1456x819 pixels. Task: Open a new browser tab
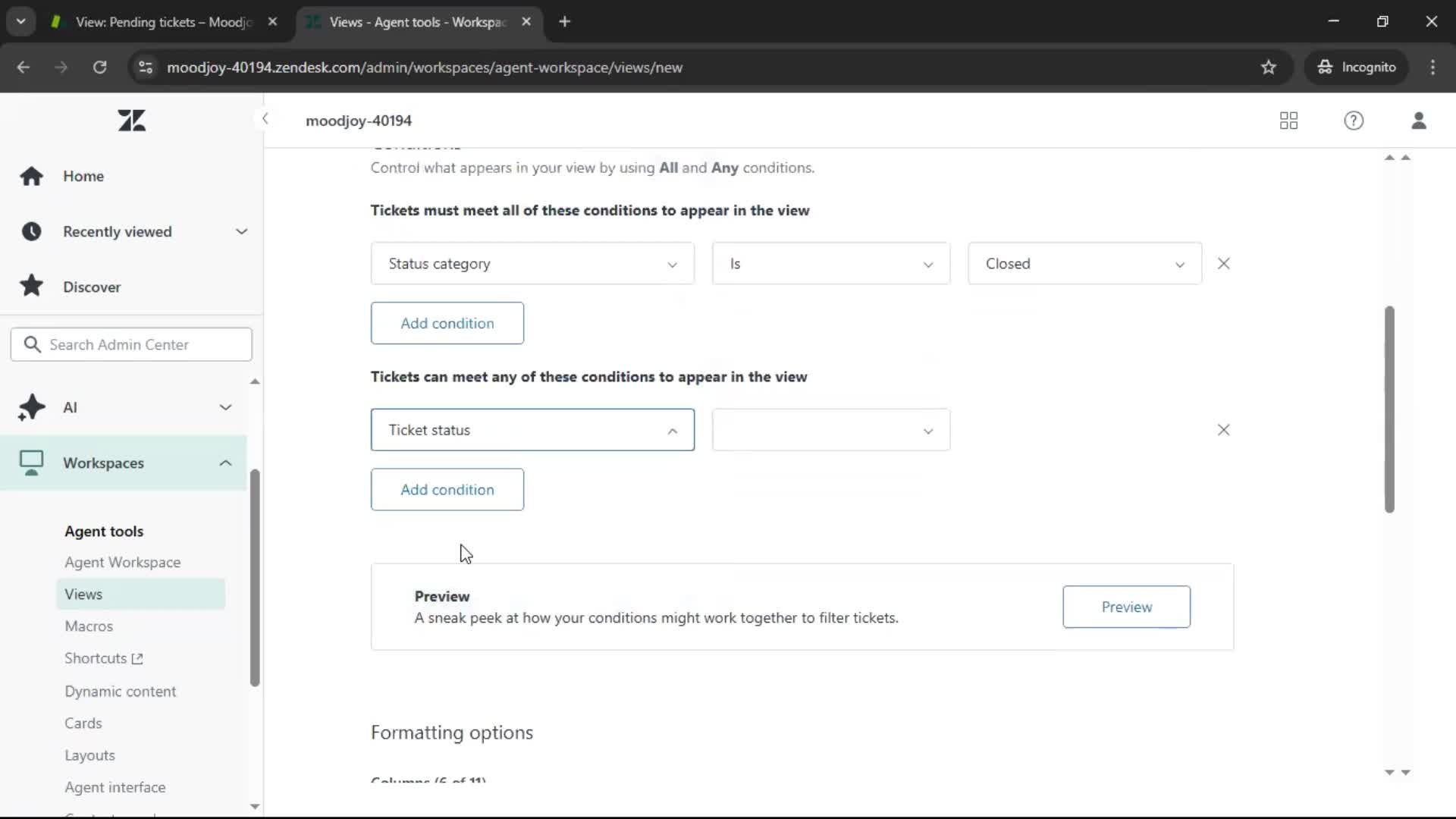click(x=564, y=22)
